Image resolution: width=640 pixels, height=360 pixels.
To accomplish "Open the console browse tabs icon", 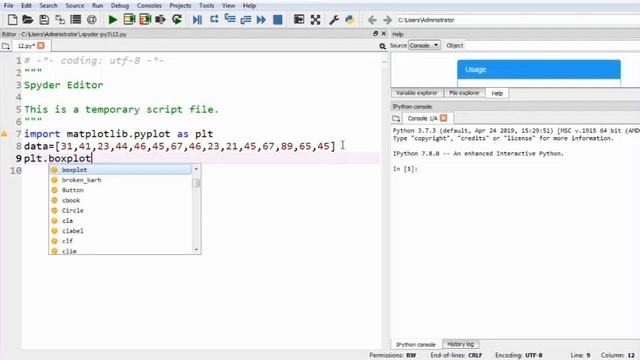I will tap(396, 118).
